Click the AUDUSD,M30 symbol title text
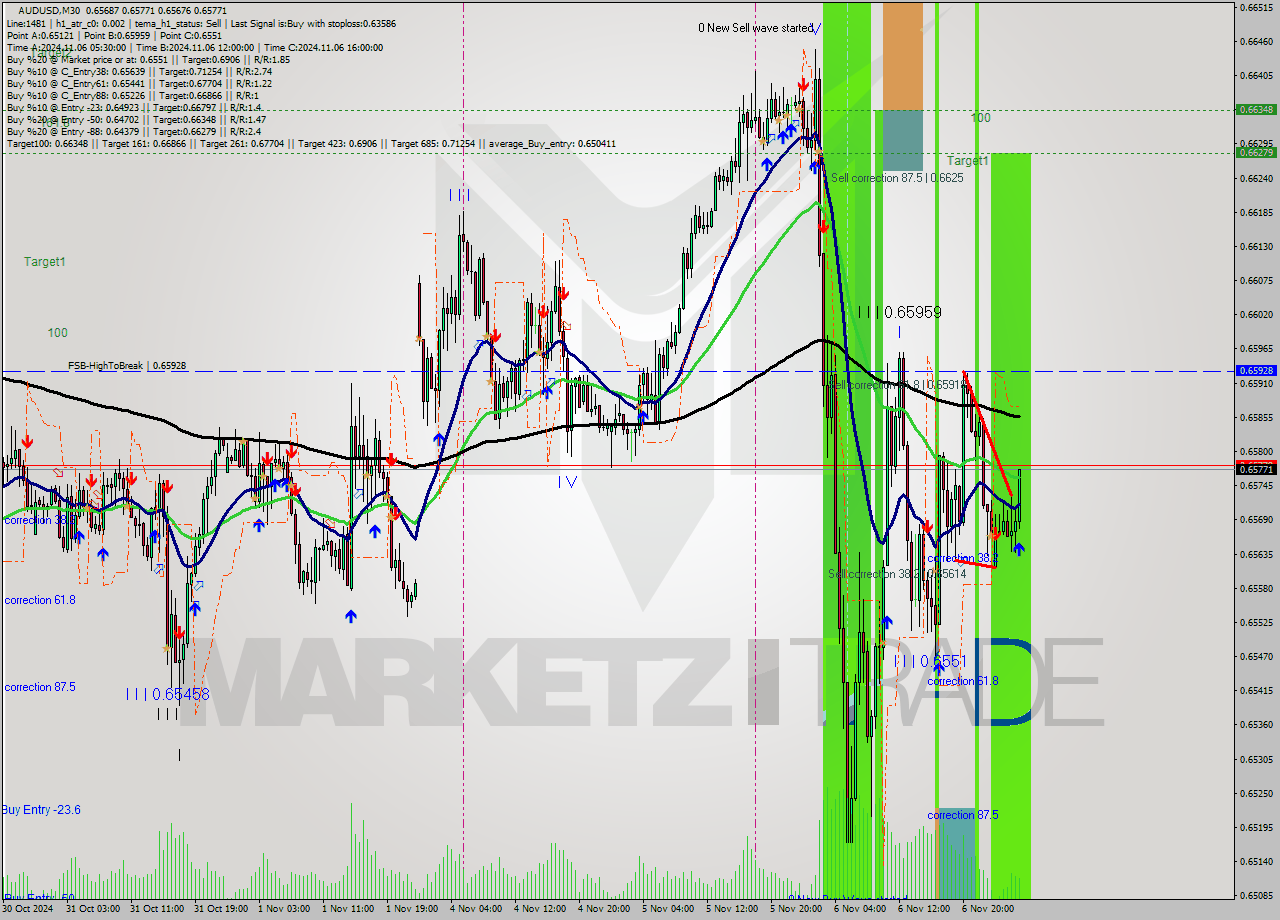 (x=49, y=10)
